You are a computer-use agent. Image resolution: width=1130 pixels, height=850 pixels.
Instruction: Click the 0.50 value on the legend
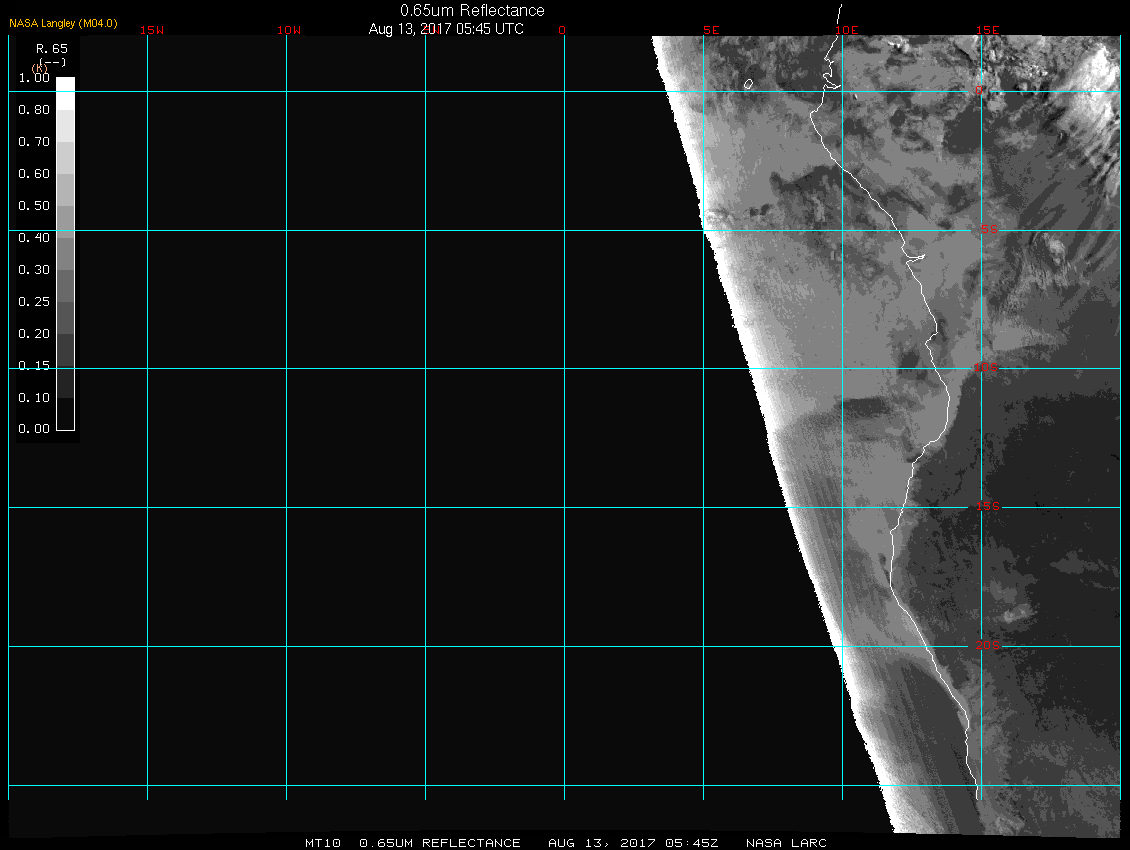[x=34, y=205]
